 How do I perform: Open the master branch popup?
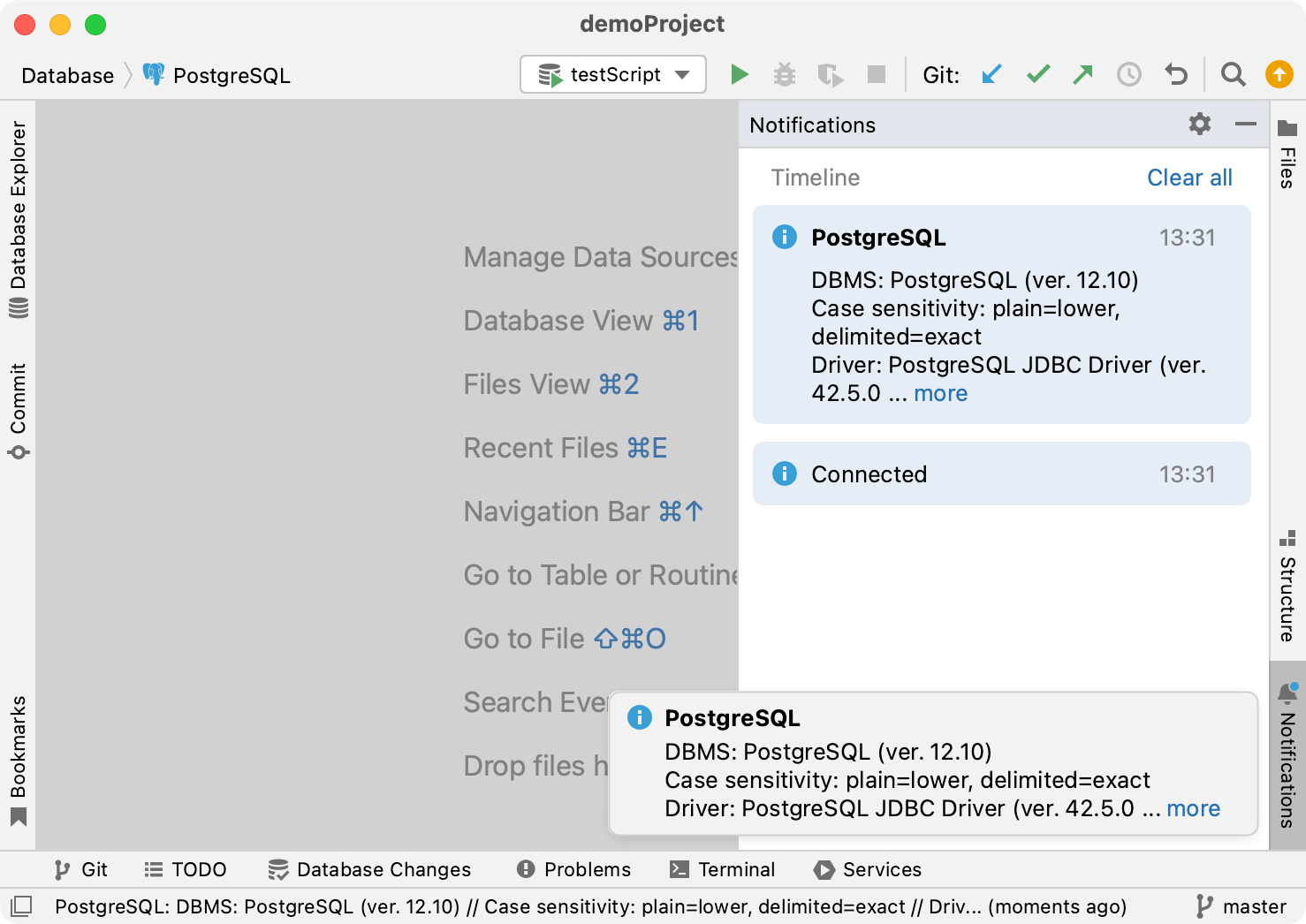pos(1255,905)
